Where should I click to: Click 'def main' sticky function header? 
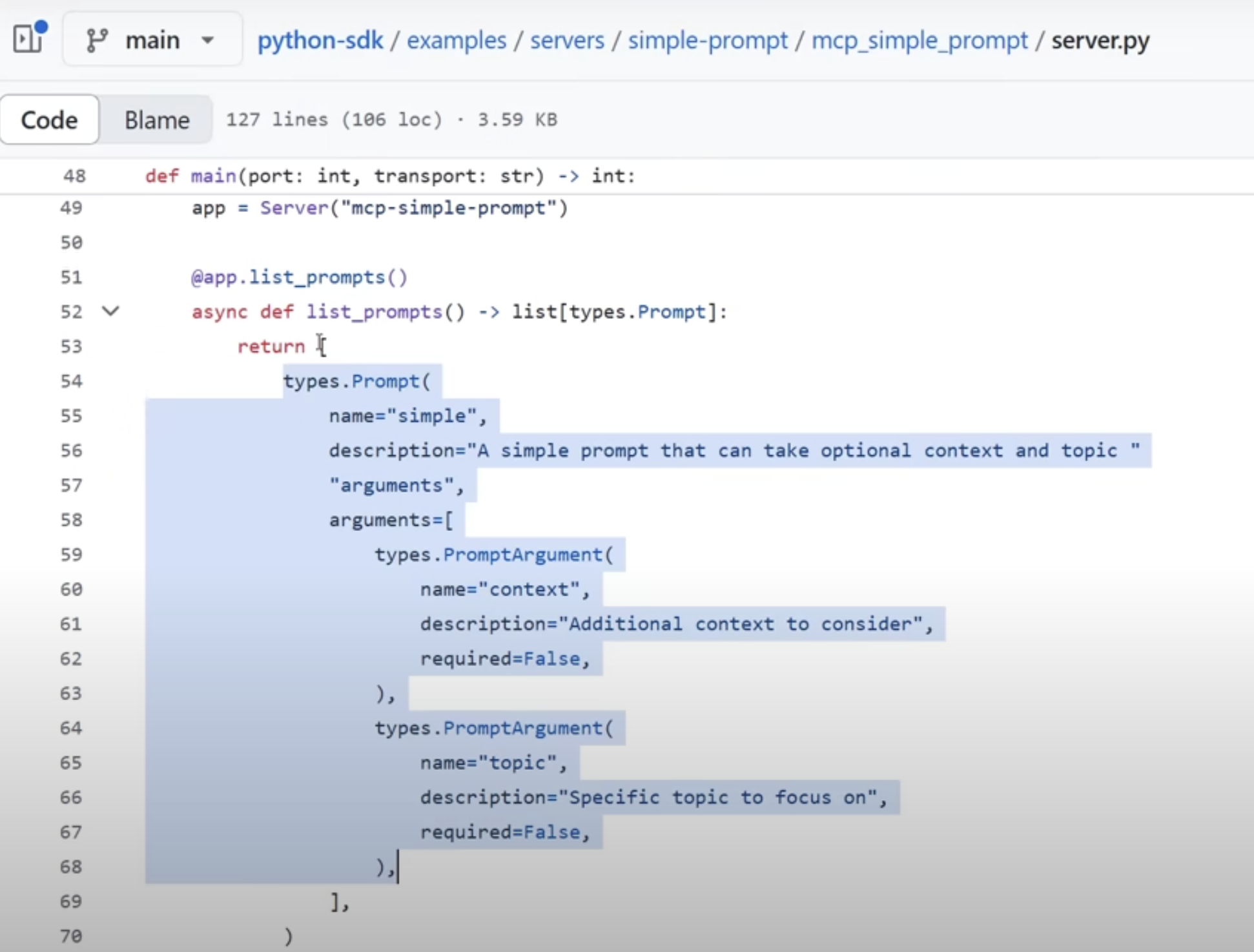[x=391, y=176]
